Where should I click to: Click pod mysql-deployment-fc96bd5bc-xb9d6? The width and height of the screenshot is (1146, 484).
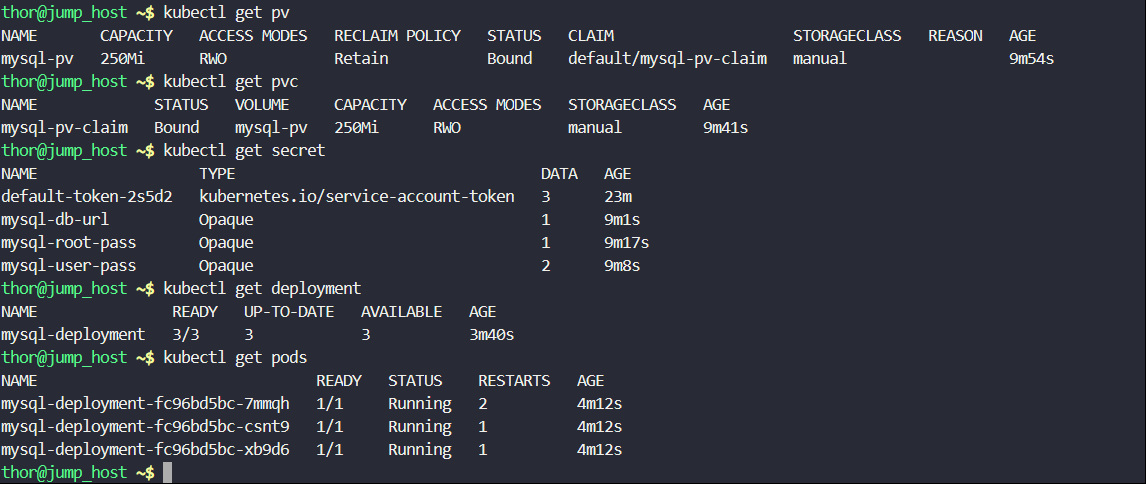tap(145, 449)
